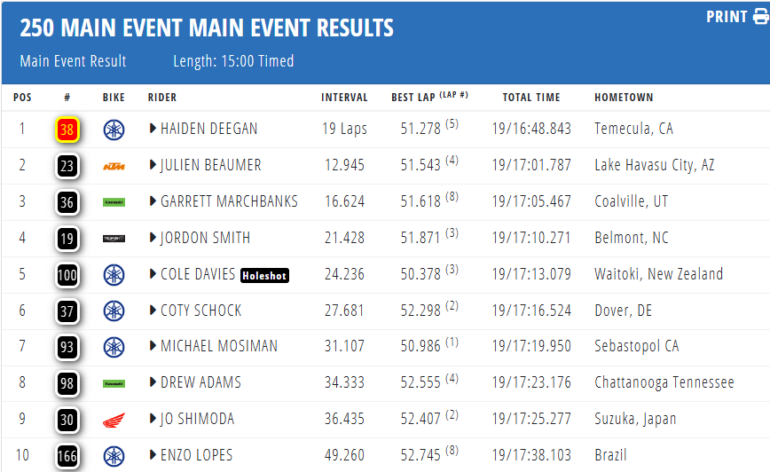Click the PRINT printer icon

click(x=761, y=17)
